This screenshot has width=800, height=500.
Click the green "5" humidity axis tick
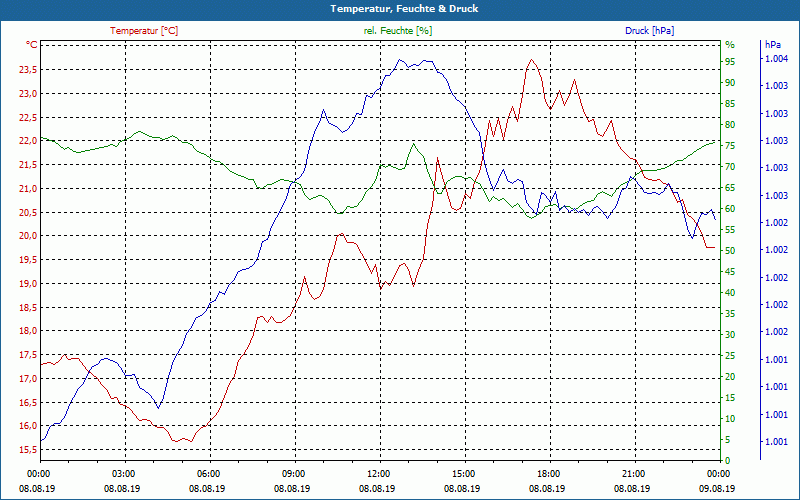(x=728, y=440)
